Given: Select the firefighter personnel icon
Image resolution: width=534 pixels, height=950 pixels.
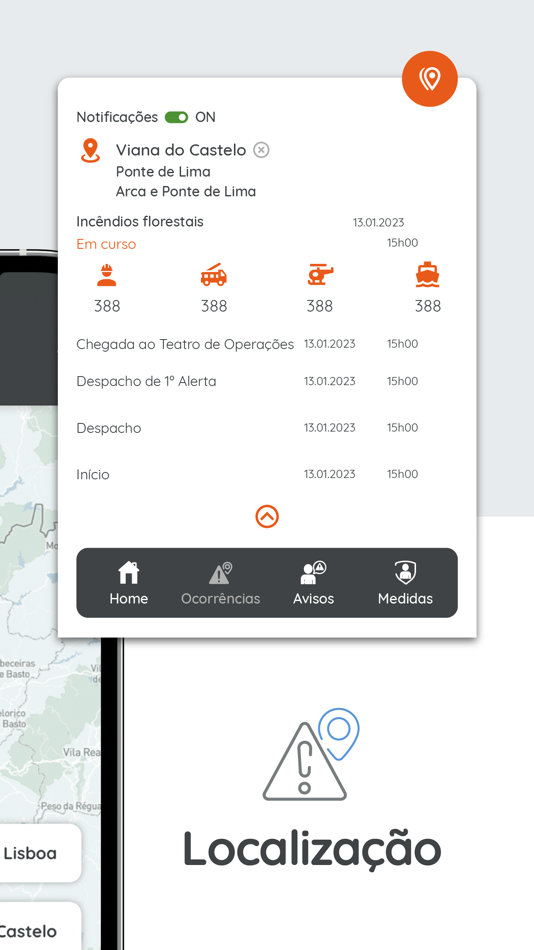Looking at the screenshot, I should point(107,275).
